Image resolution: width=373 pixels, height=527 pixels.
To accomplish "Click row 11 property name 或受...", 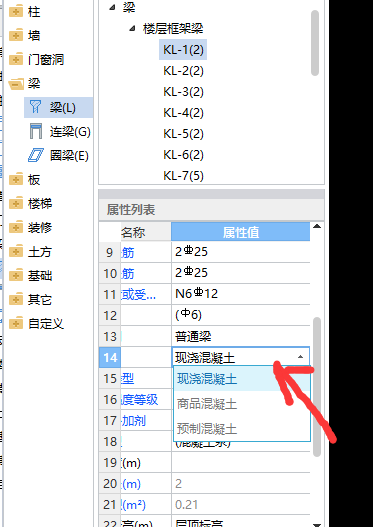I will pyautogui.click(x=138, y=294).
